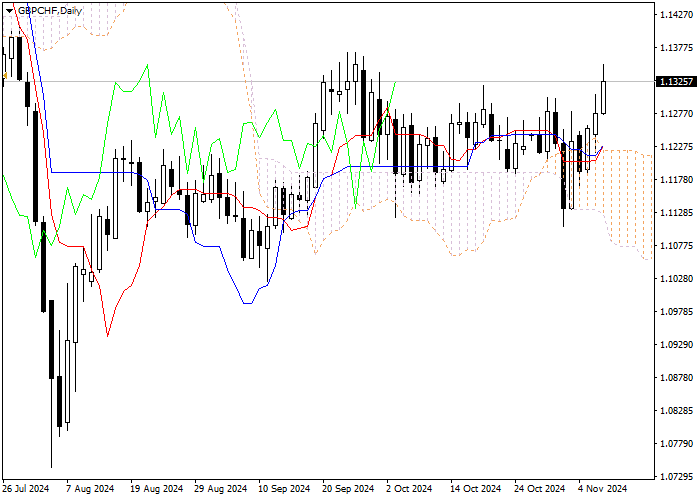Viewport: 700px width, 500px height.
Task: Select the 1.08780 price axis label
Action: [x=676, y=378]
